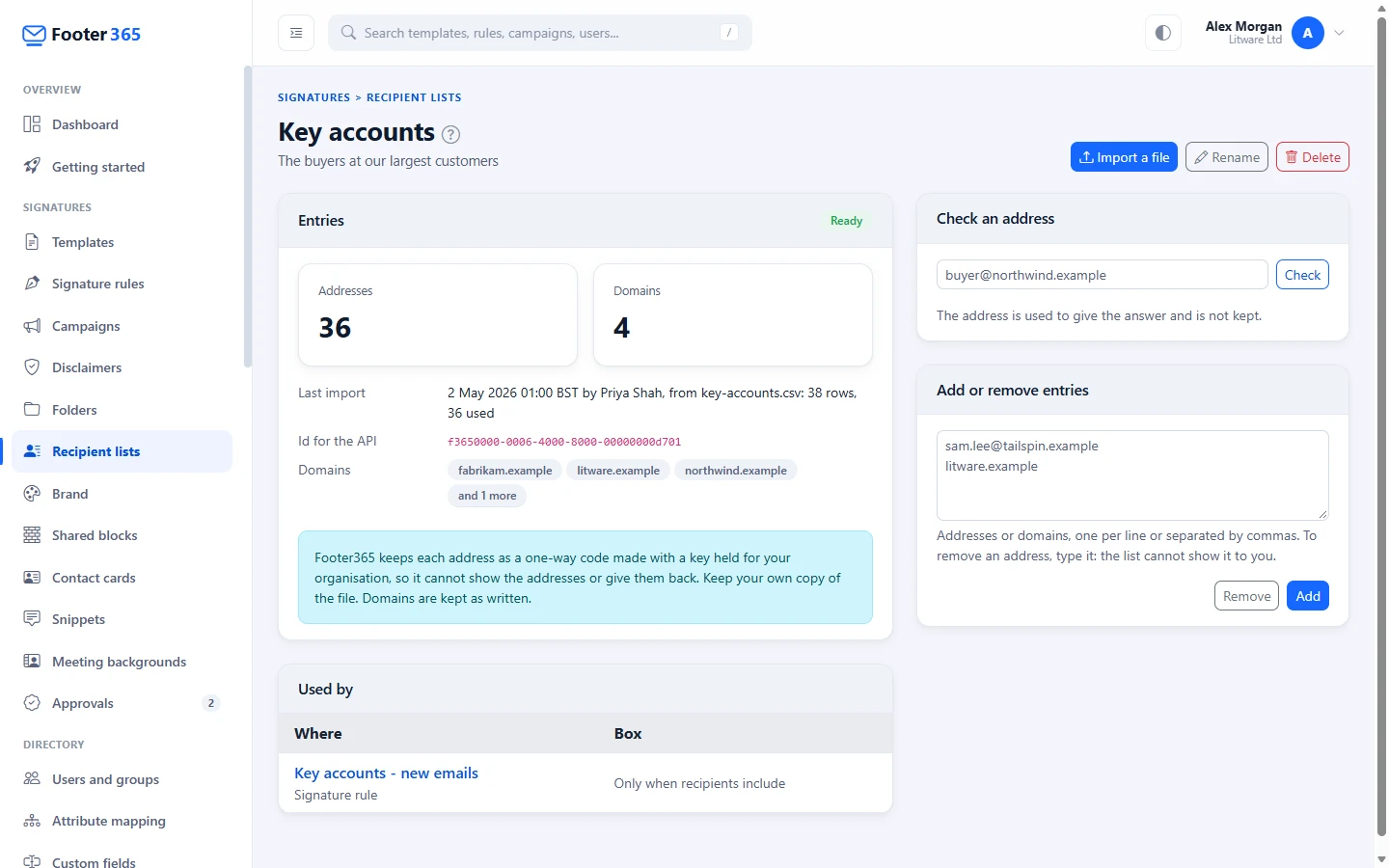
Task: Open the 'Key accounts - new emails' link
Action: click(386, 773)
